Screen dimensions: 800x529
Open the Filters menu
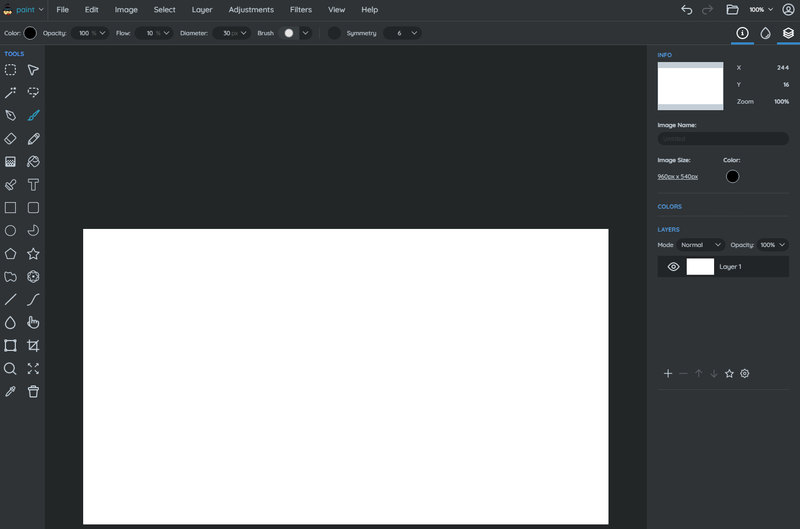click(x=300, y=9)
